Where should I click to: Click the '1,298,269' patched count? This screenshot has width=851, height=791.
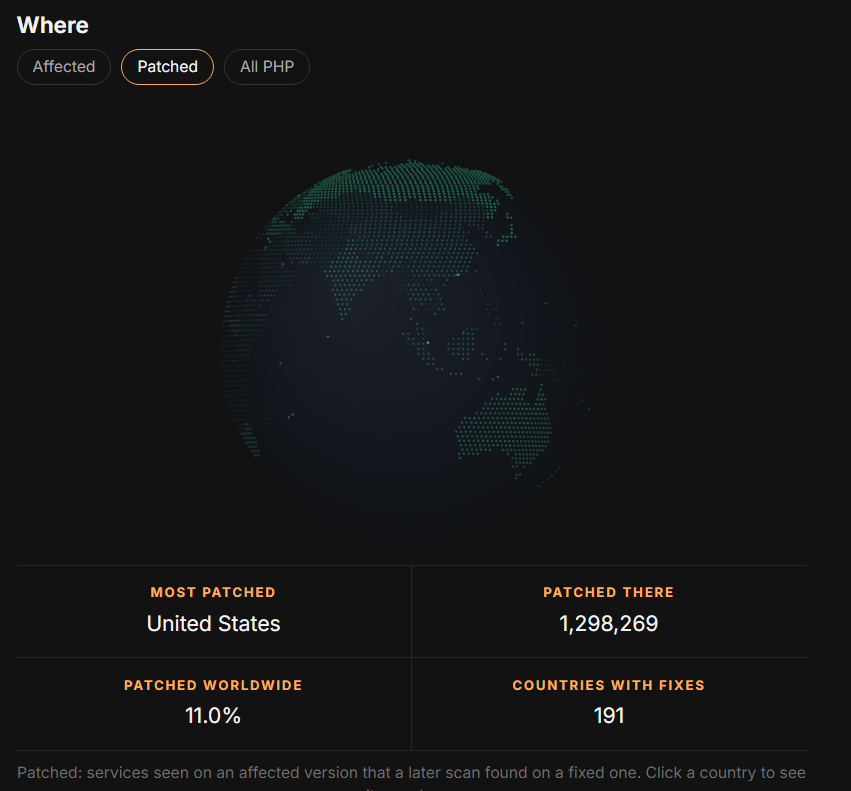click(x=608, y=623)
